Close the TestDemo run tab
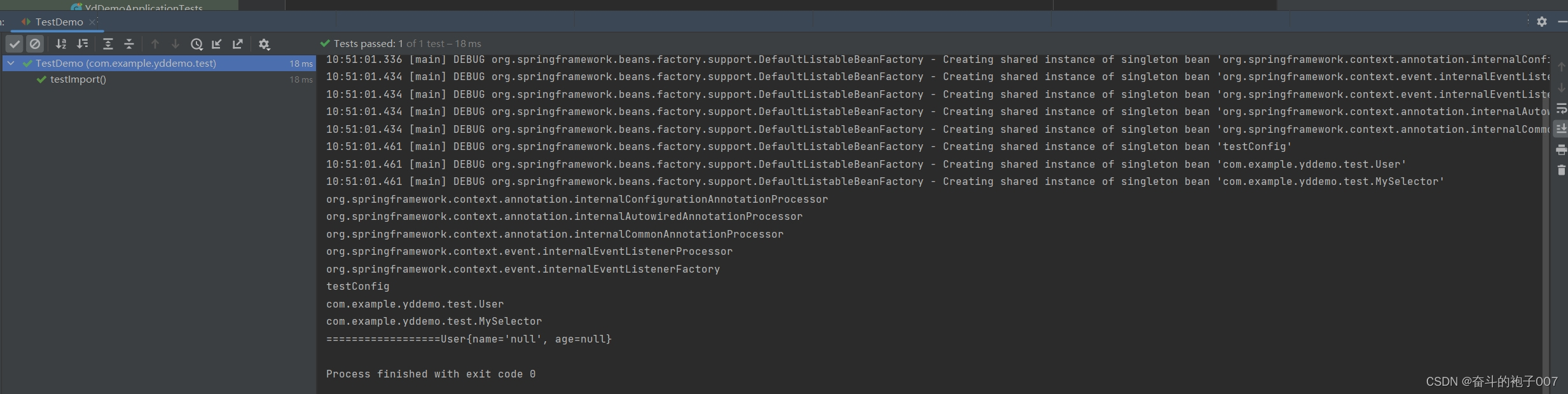The image size is (1568, 394). coord(93,22)
